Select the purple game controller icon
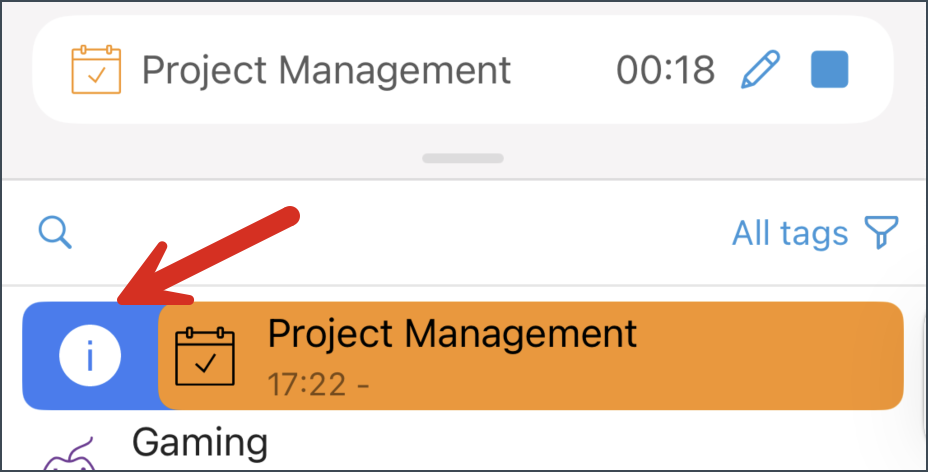 [x=71, y=455]
